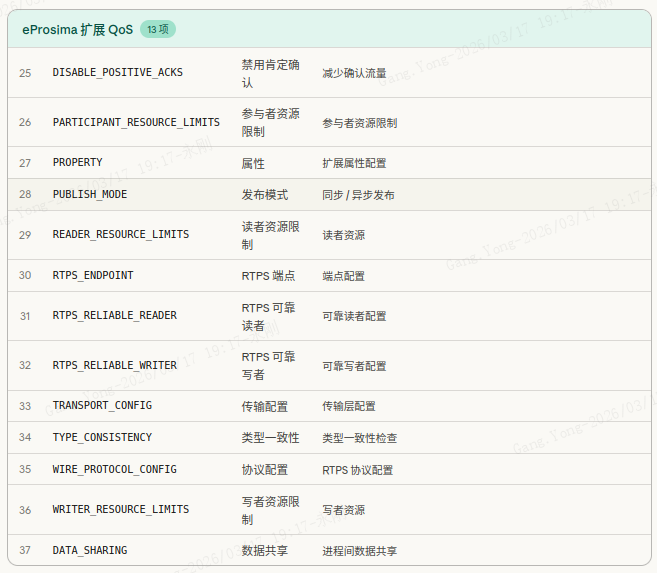Click the '可靠写者配置' description
657x573 pixels.
(x=354, y=366)
